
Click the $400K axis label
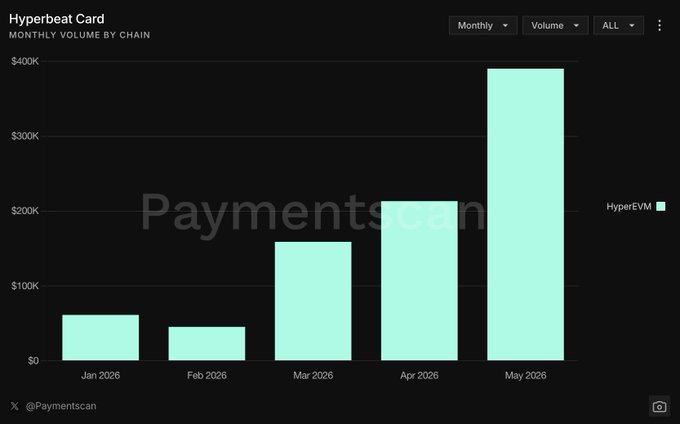[x=25, y=62]
